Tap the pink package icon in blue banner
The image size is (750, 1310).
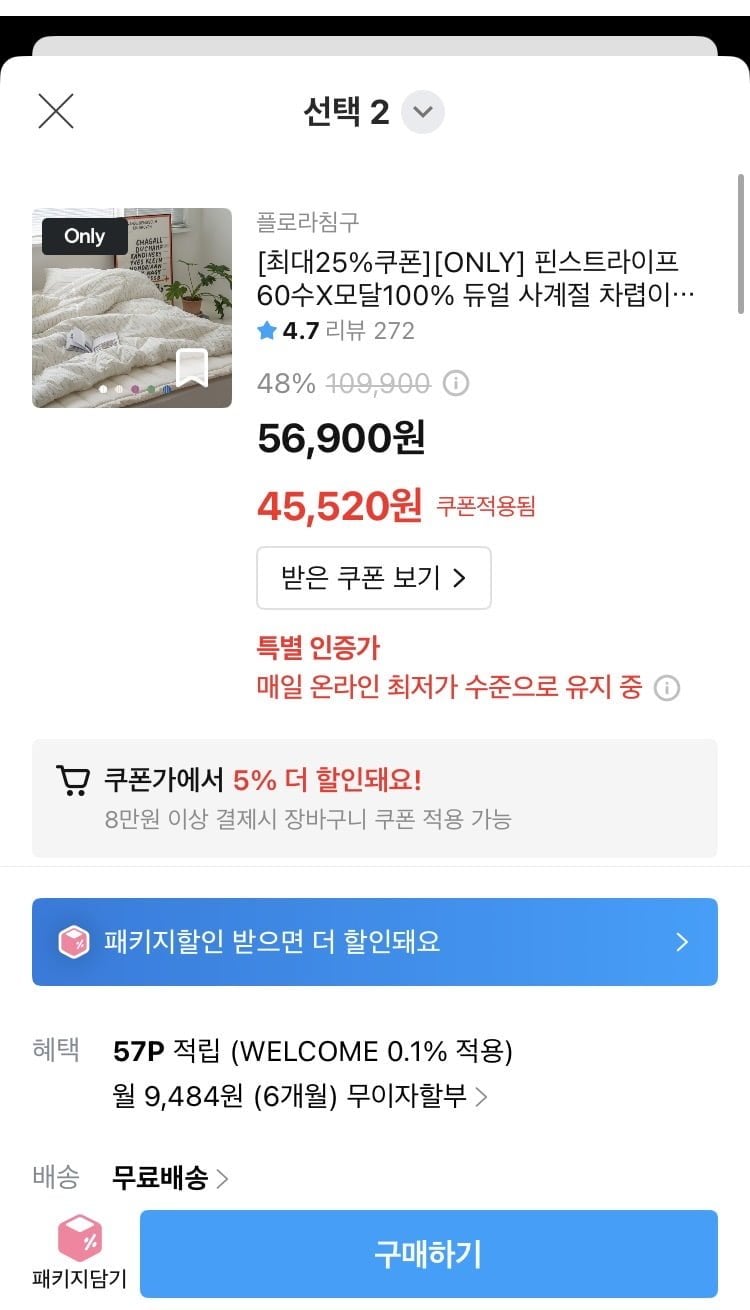[74, 942]
